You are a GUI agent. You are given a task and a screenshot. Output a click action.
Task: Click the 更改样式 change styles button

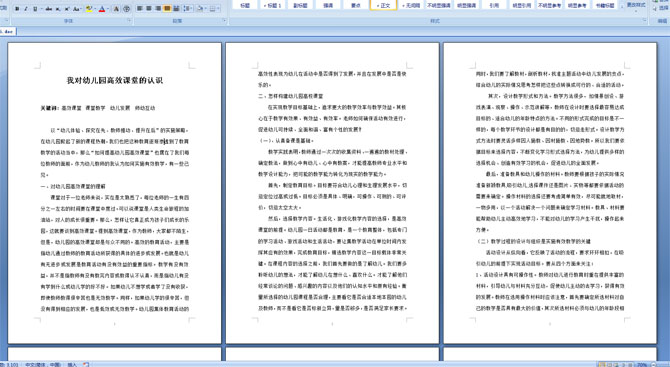(636, 5)
